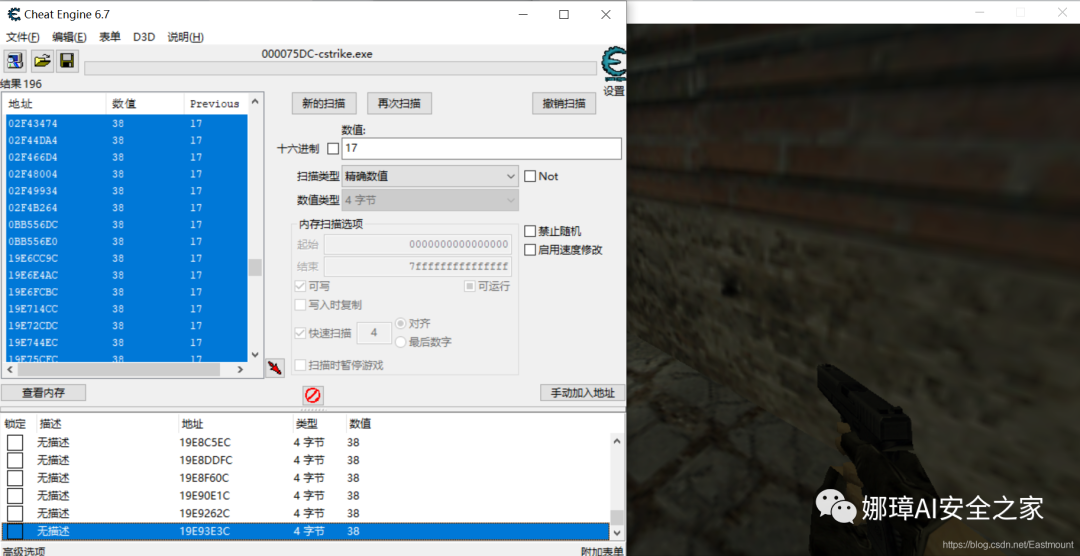Screen dimensions: 1080x556
Task: Open the 扫描类型 精确数值 dropdown
Action: [x=430, y=176]
